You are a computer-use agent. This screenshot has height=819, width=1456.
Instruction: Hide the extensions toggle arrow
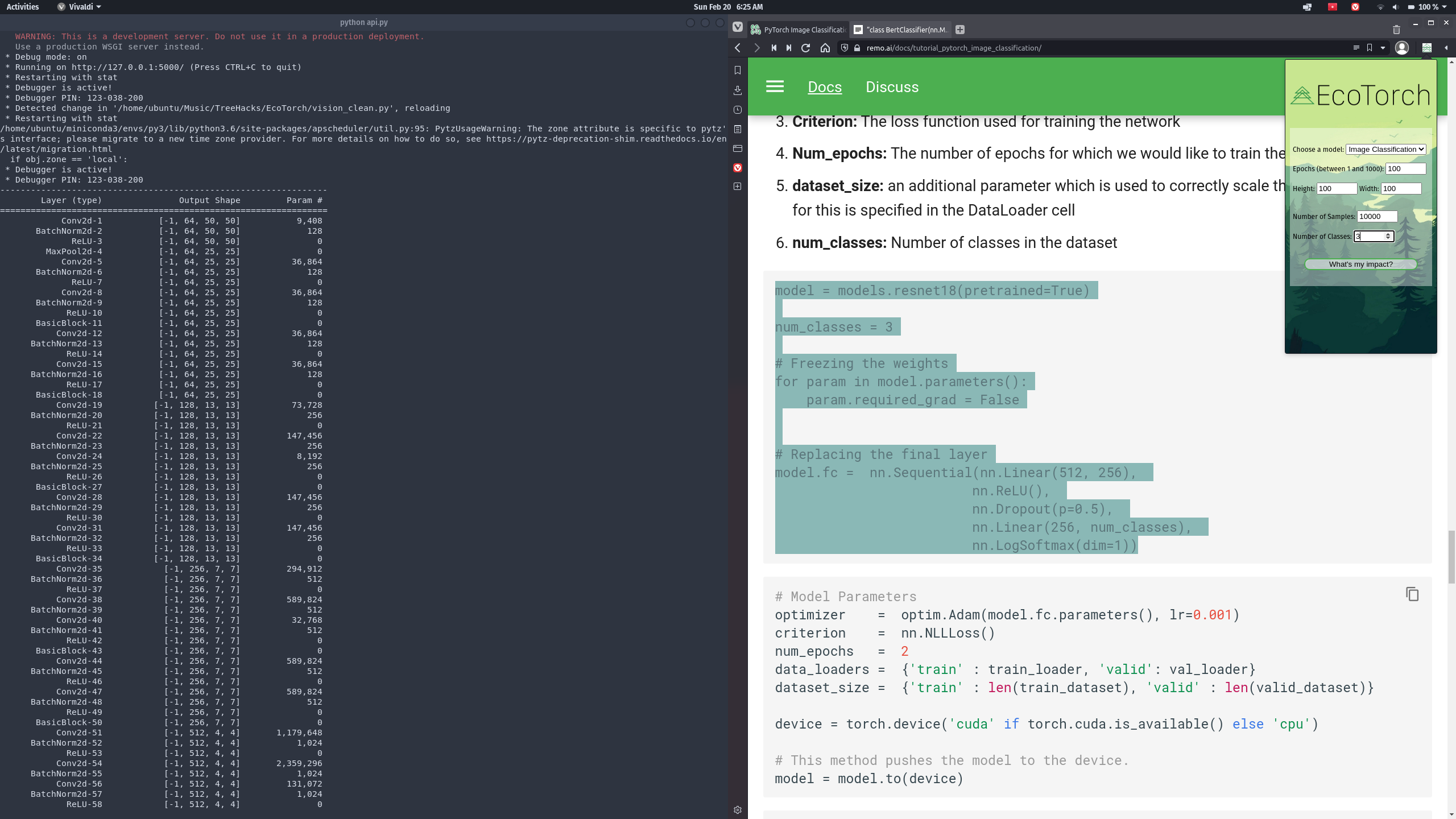click(x=1446, y=48)
